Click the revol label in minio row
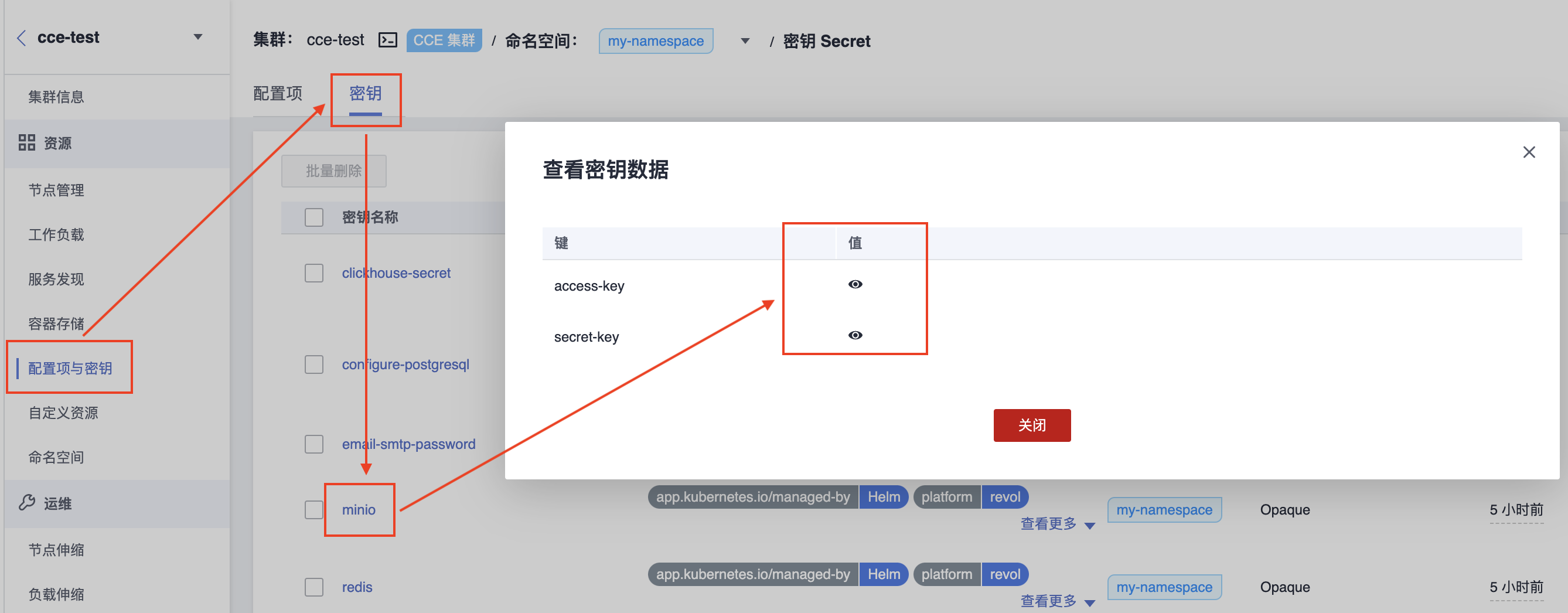This screenshot has width=1568, height=613. coord(1005,497)
